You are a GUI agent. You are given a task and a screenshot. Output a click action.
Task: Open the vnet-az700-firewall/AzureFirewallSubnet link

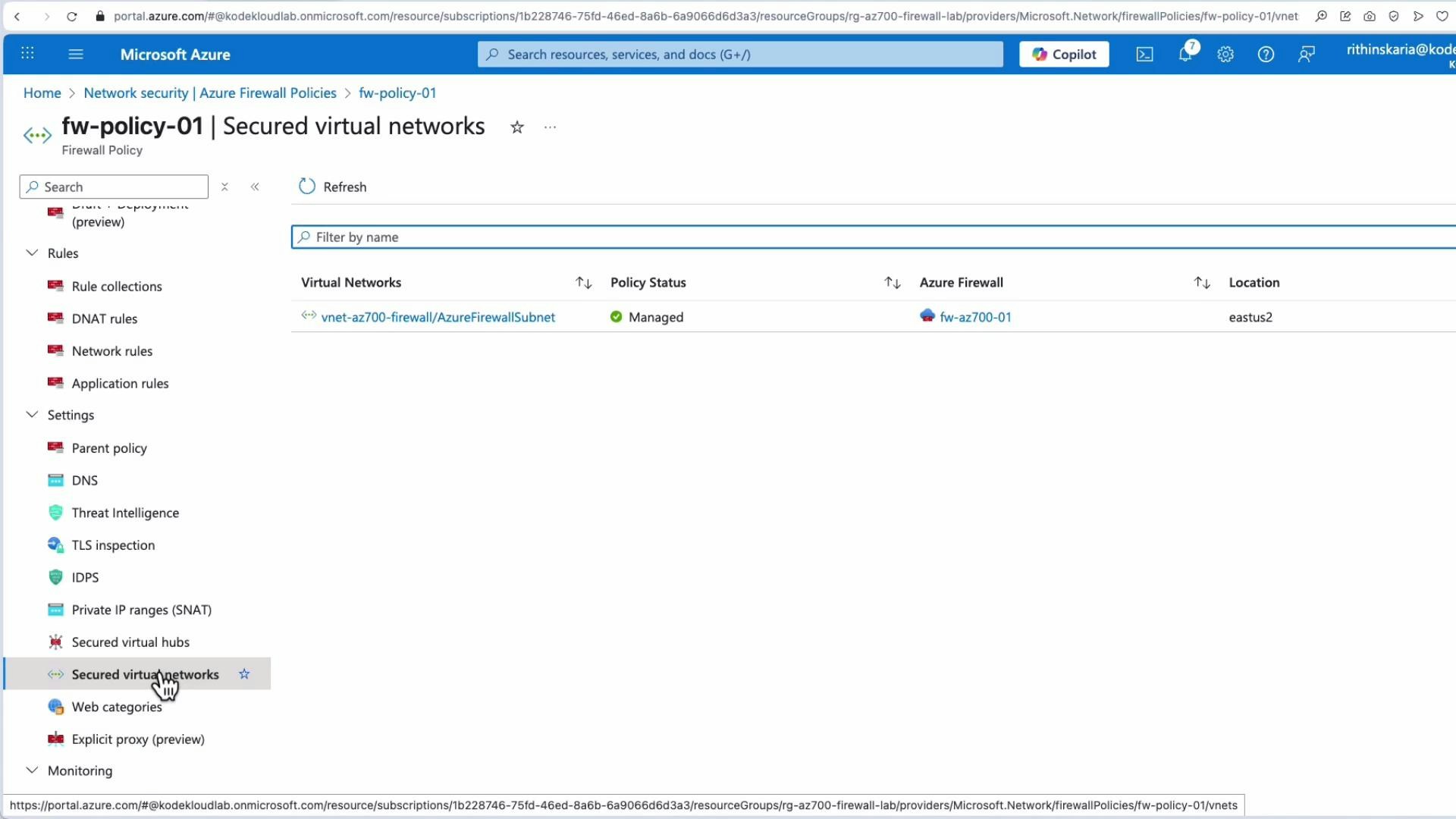[438, 317]
